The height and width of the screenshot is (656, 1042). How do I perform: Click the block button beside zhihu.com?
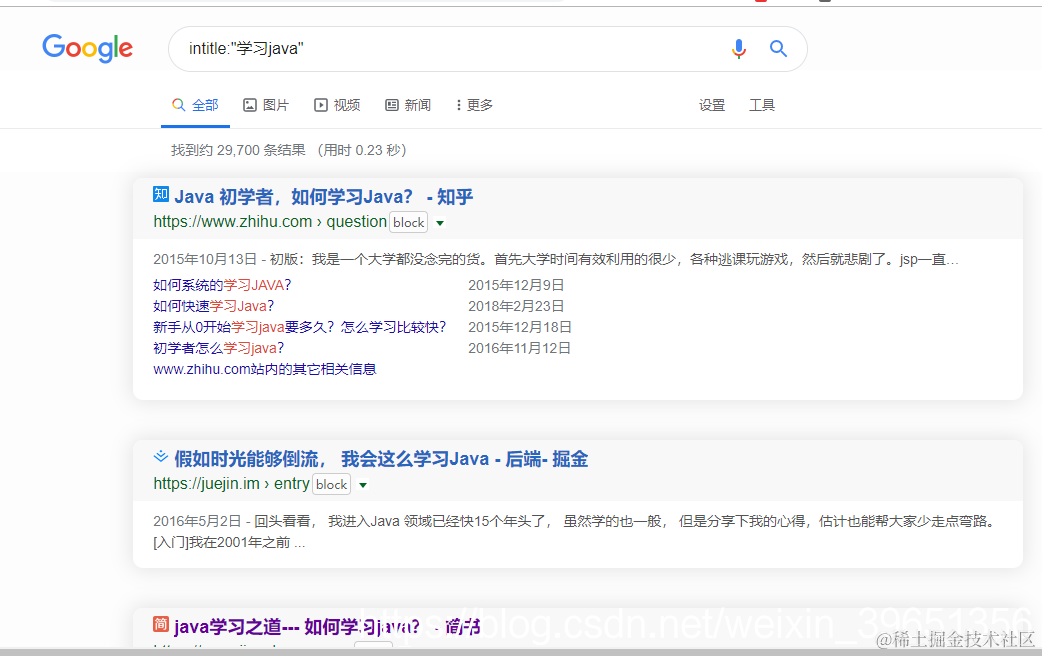coord(408,222)
